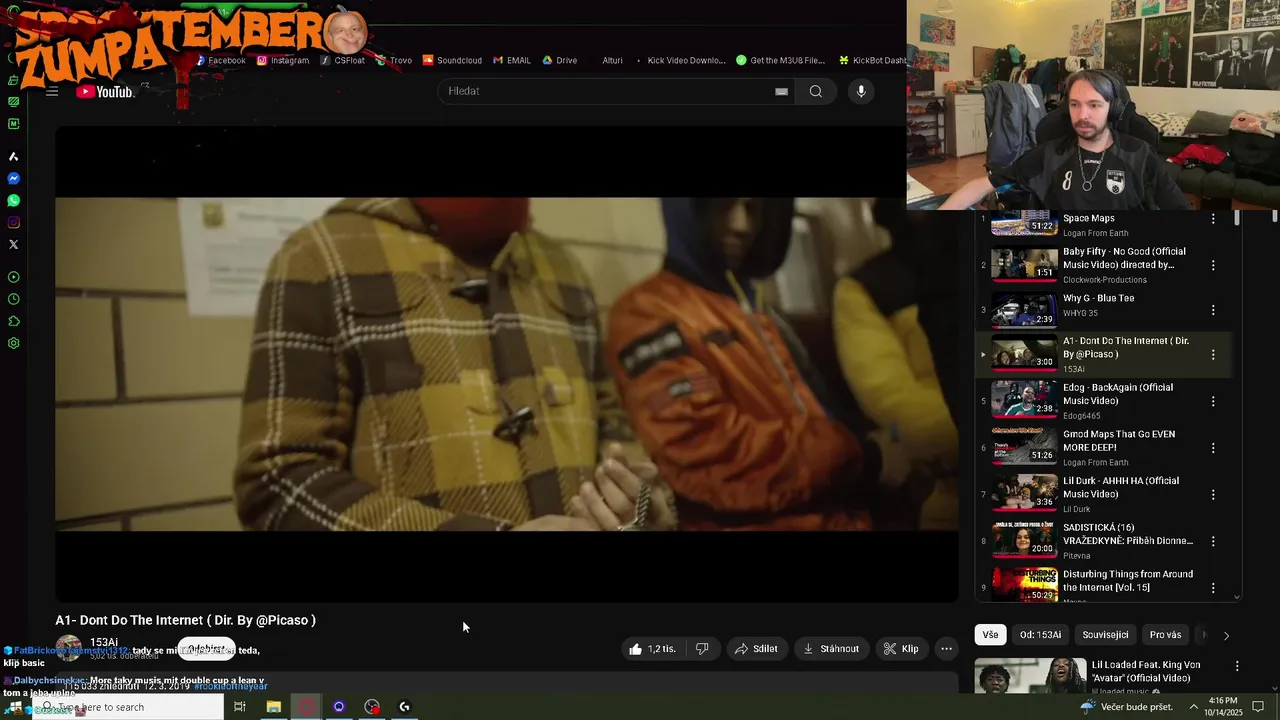This screenshot has height=720, width=1280.
Task: Play Why G - Blue Tee playlist item
Action: pos(1103,308)
